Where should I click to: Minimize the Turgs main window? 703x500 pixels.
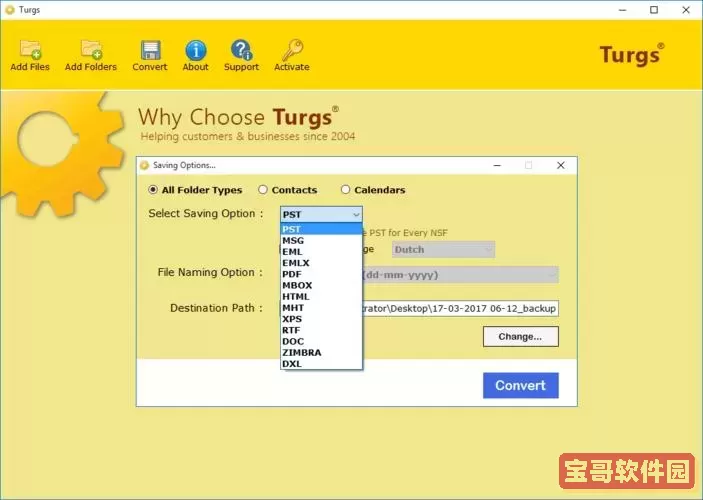pos(622,10)
